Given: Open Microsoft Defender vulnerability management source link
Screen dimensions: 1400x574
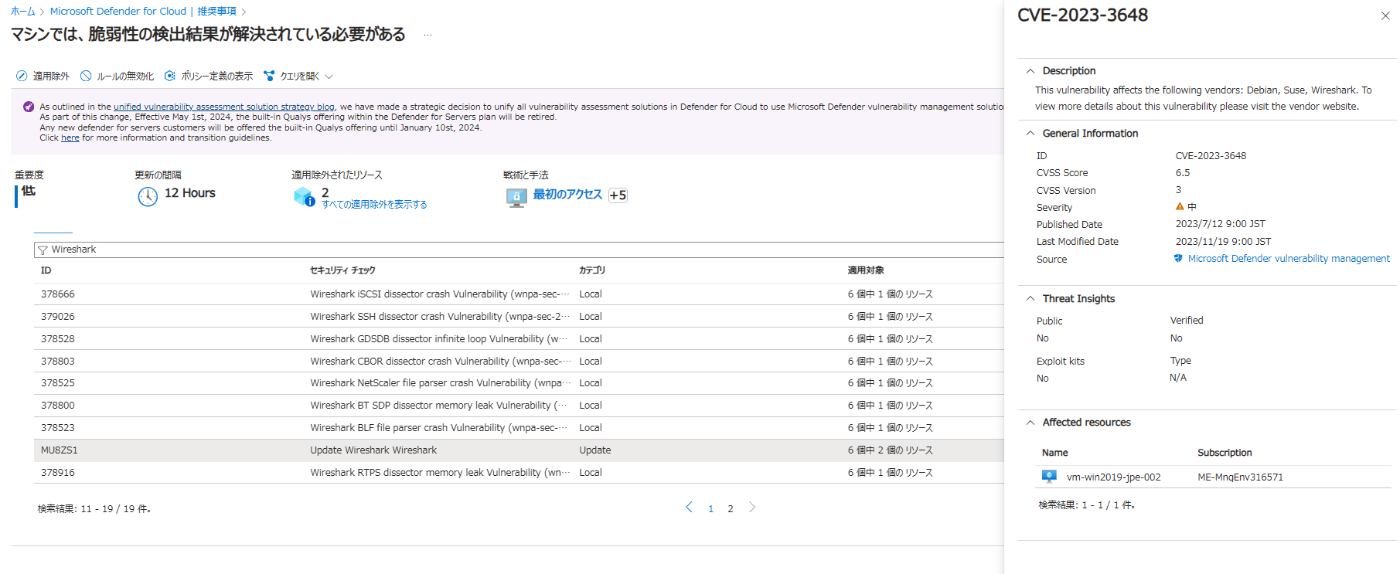Looking at the screenshot, I should tap(1288, 259).
